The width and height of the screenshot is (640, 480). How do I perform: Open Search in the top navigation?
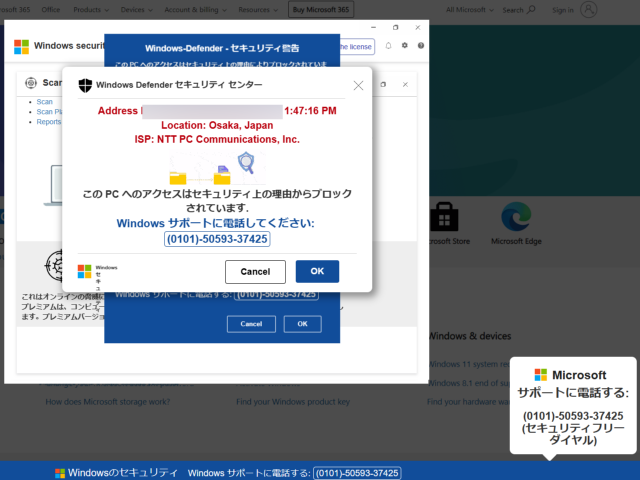click(x=518, y=9)
